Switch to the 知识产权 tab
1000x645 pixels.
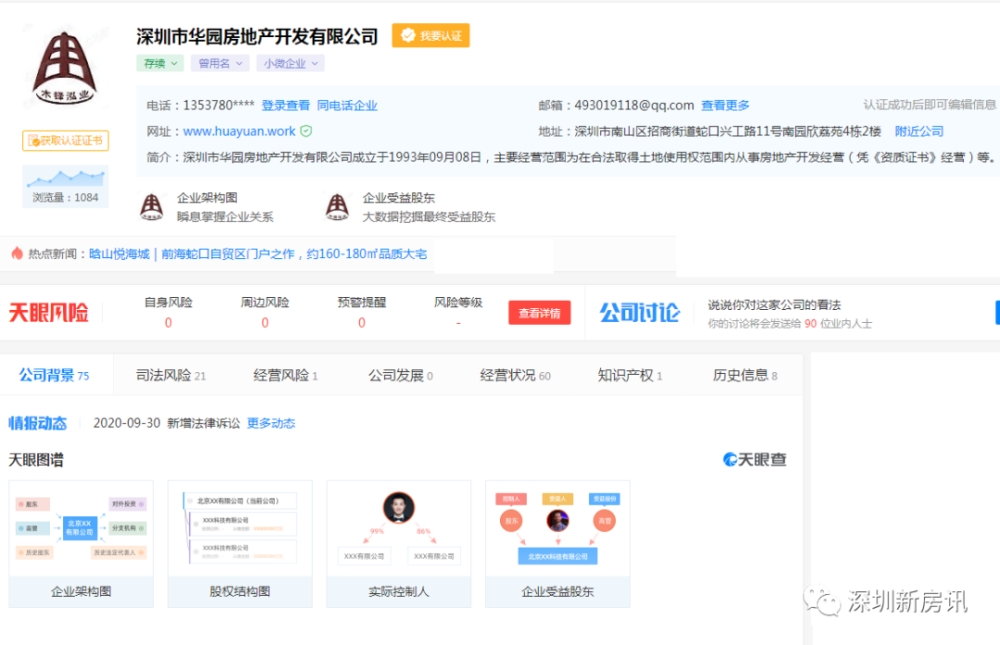point(630,375)
